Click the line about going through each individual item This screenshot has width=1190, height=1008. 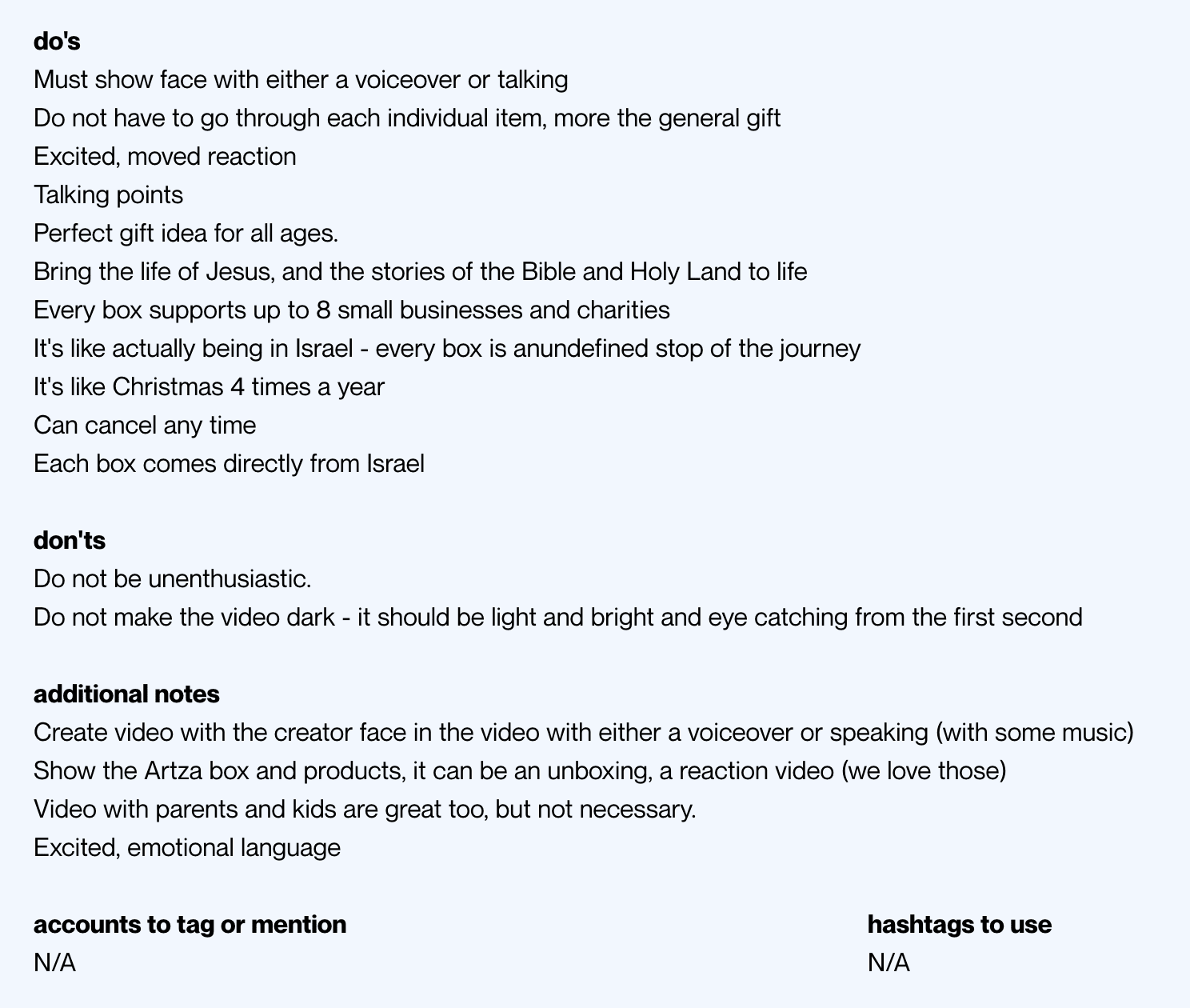(x=406, y=118)
